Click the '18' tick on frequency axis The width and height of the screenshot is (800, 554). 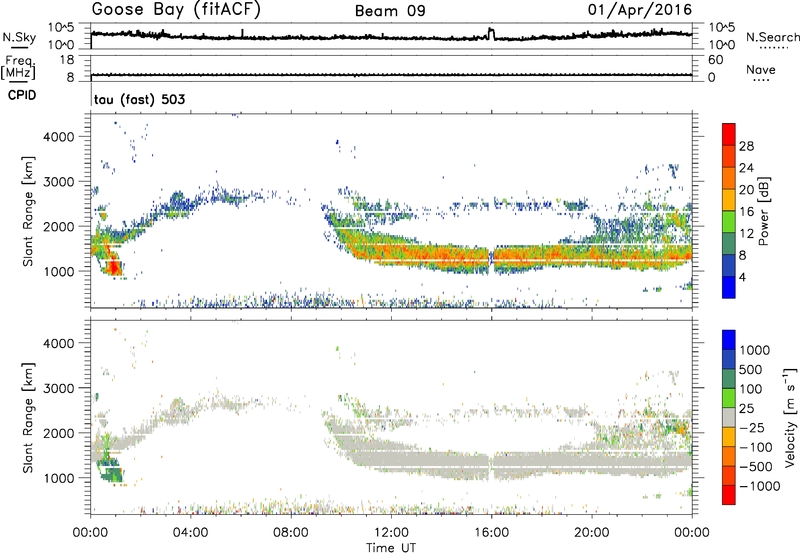67,60
